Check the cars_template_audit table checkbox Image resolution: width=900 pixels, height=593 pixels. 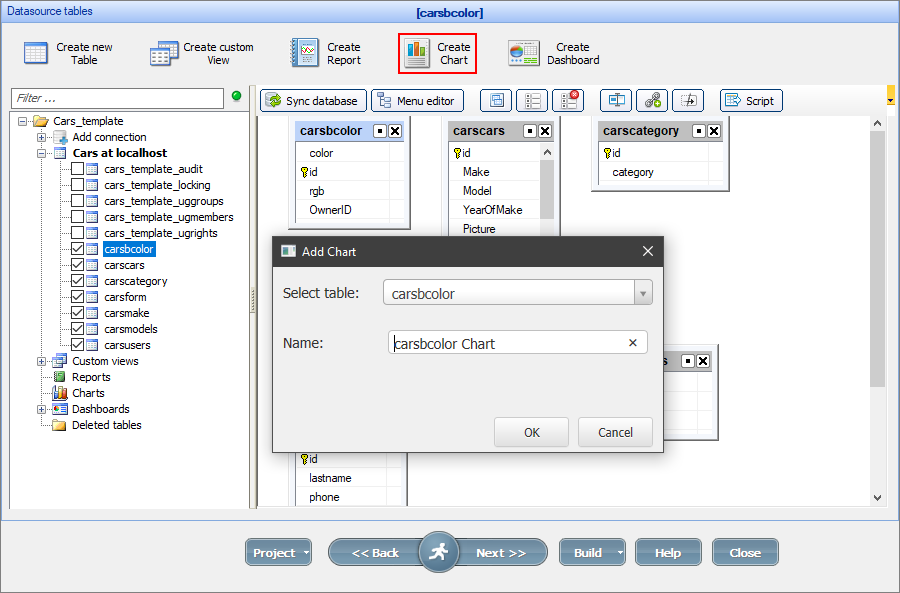pyautogui.click(x=77, y=169)
